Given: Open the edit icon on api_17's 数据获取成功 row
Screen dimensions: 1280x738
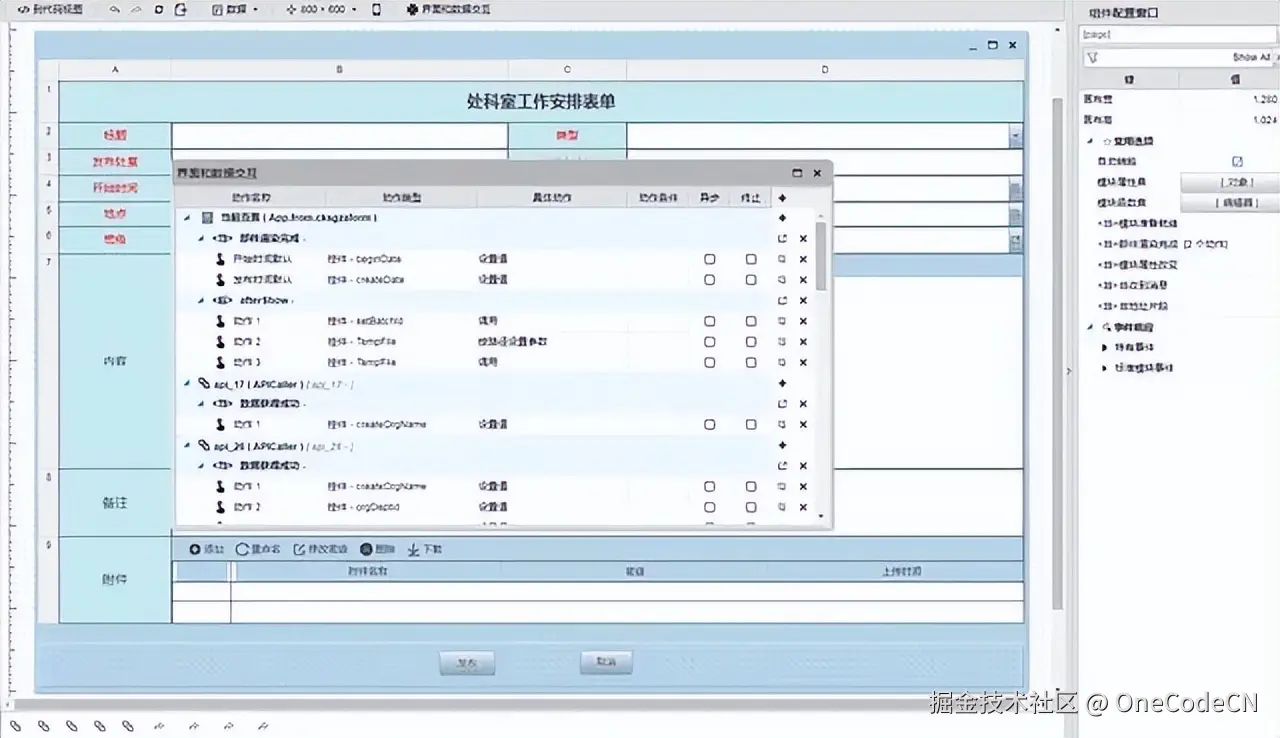Looking at the screenshot, I should pos(782,404).
